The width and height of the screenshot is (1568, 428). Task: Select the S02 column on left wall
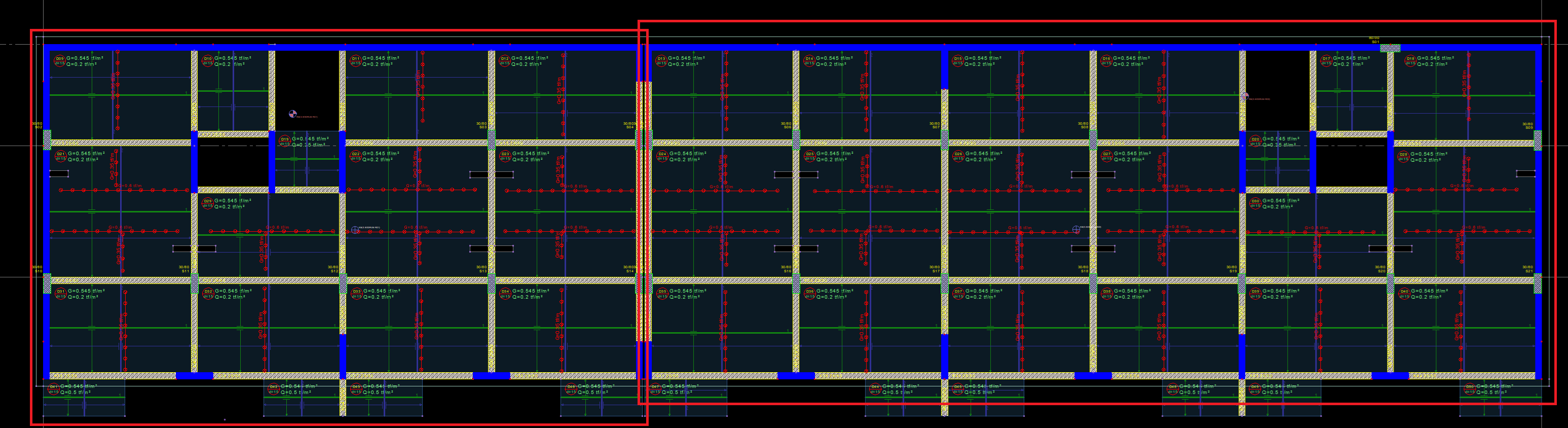click(x=47, y=139)
